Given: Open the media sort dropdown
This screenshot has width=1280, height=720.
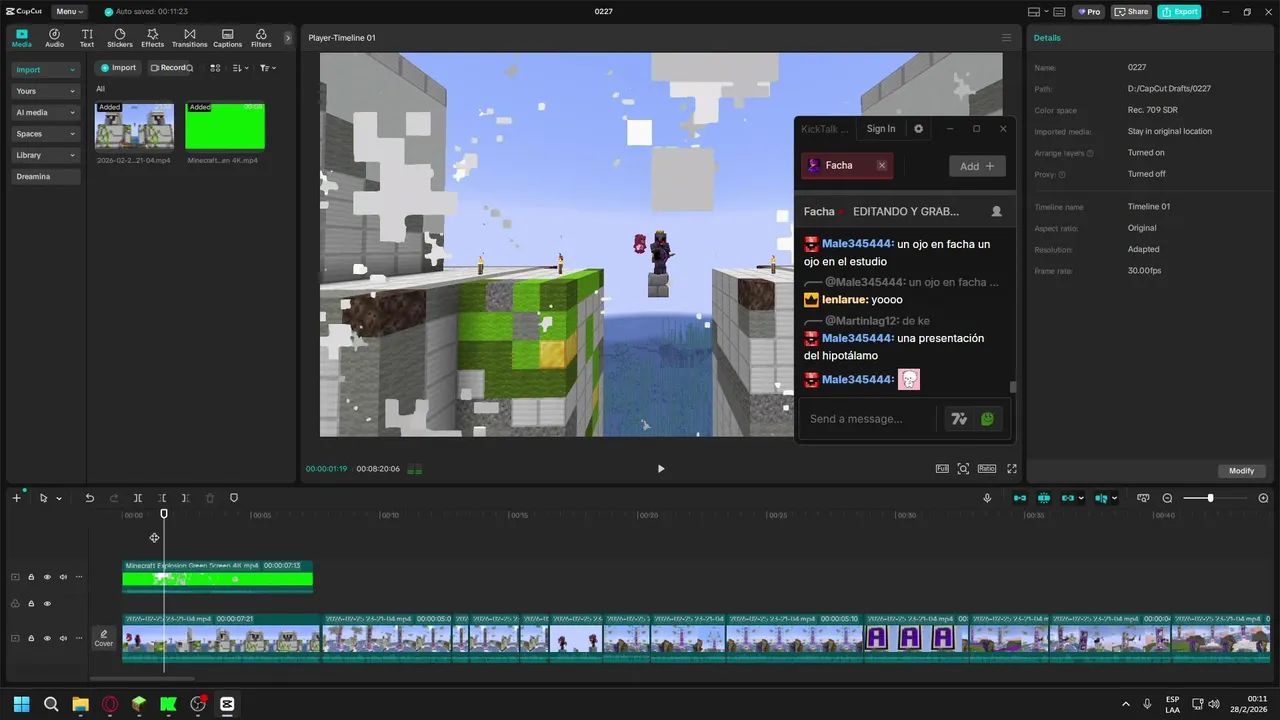Looking at the screenshot, I should point(240,68).
